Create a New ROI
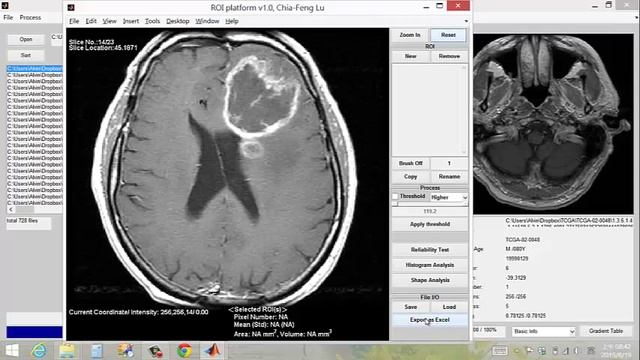The image size is (640, 360). click(411, 56)
